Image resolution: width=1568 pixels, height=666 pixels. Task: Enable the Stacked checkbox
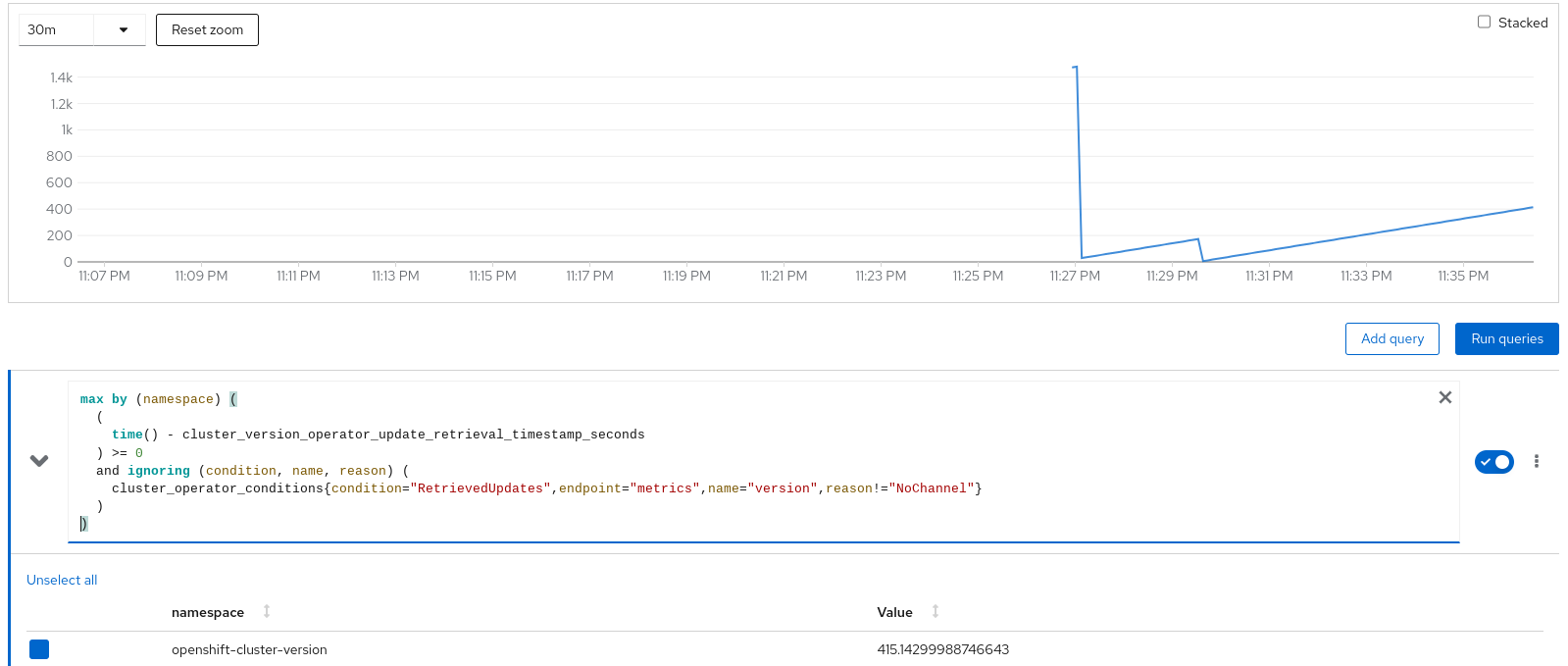coord(1484,22)
